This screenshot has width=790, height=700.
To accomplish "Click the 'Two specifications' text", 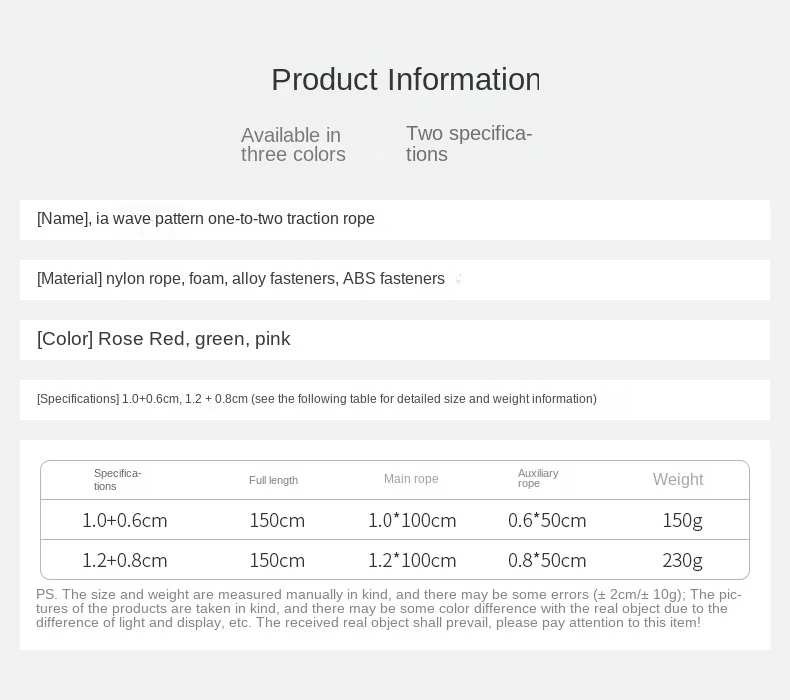I will click(x=468, y=144).
